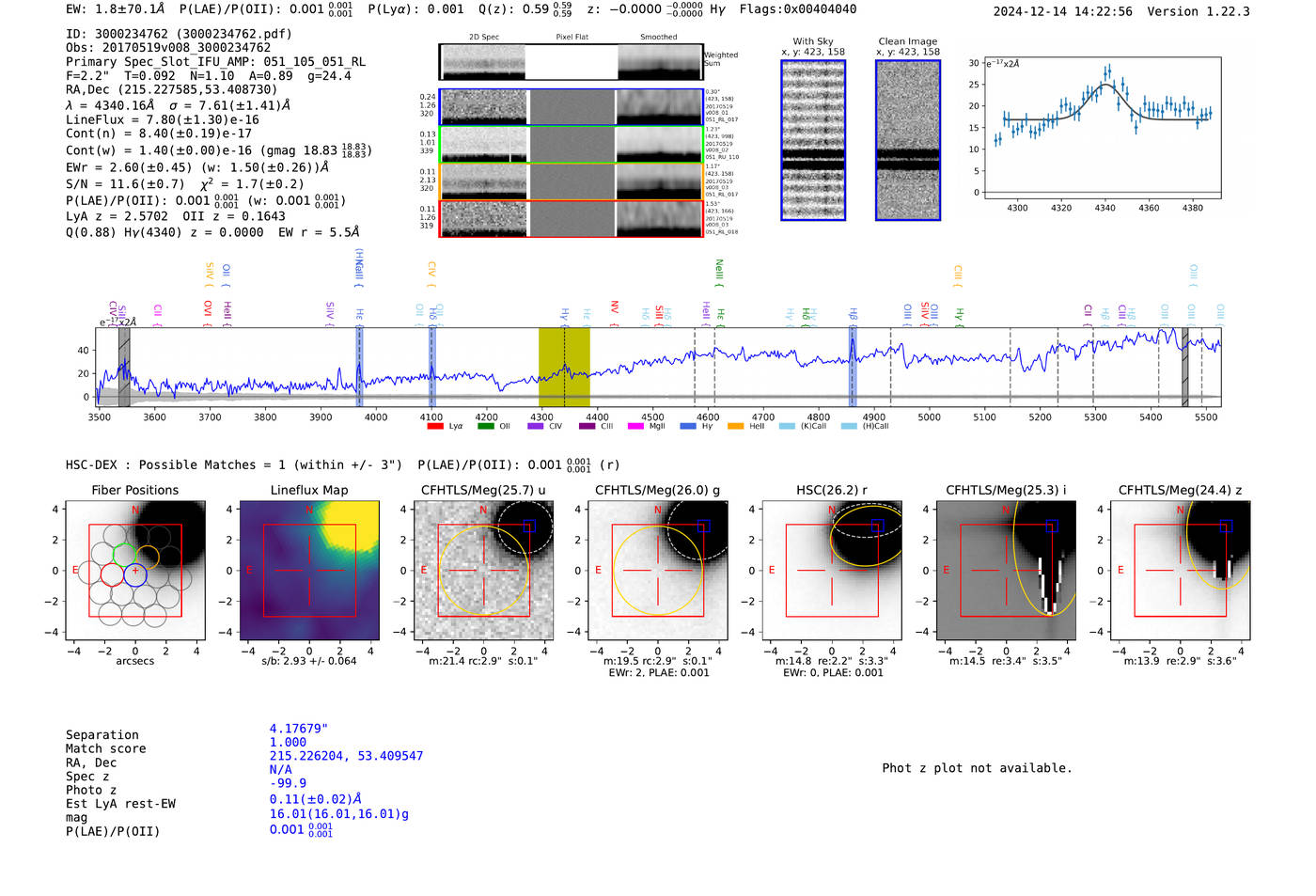Click the With Sky 2D image
Screen dimensions: 1316x896
[813, 140]
